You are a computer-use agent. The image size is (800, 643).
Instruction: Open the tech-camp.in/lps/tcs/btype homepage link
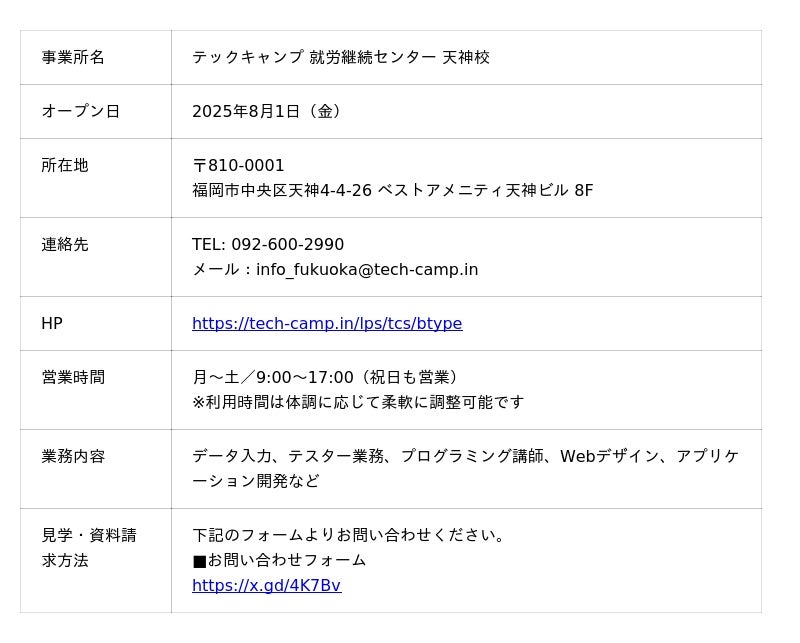[327, 324]
